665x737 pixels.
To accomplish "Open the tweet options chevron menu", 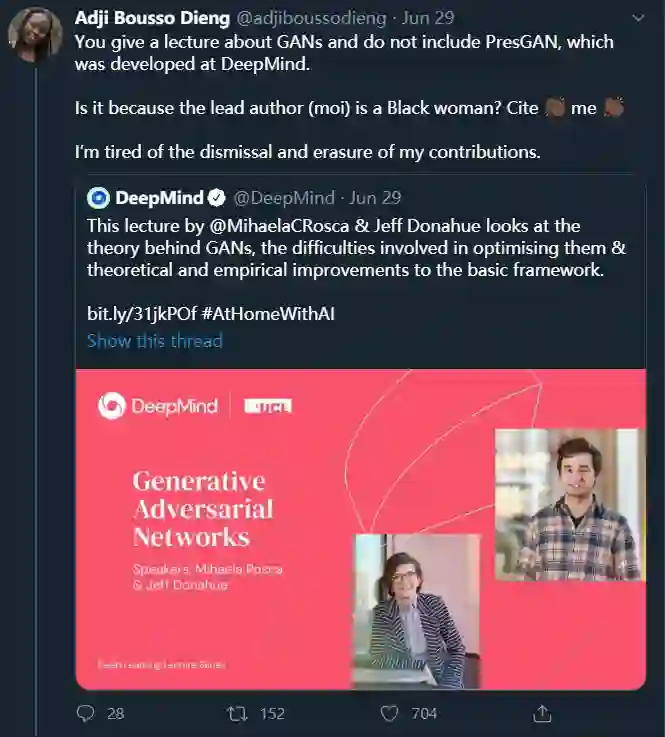I will coord(637,19).
